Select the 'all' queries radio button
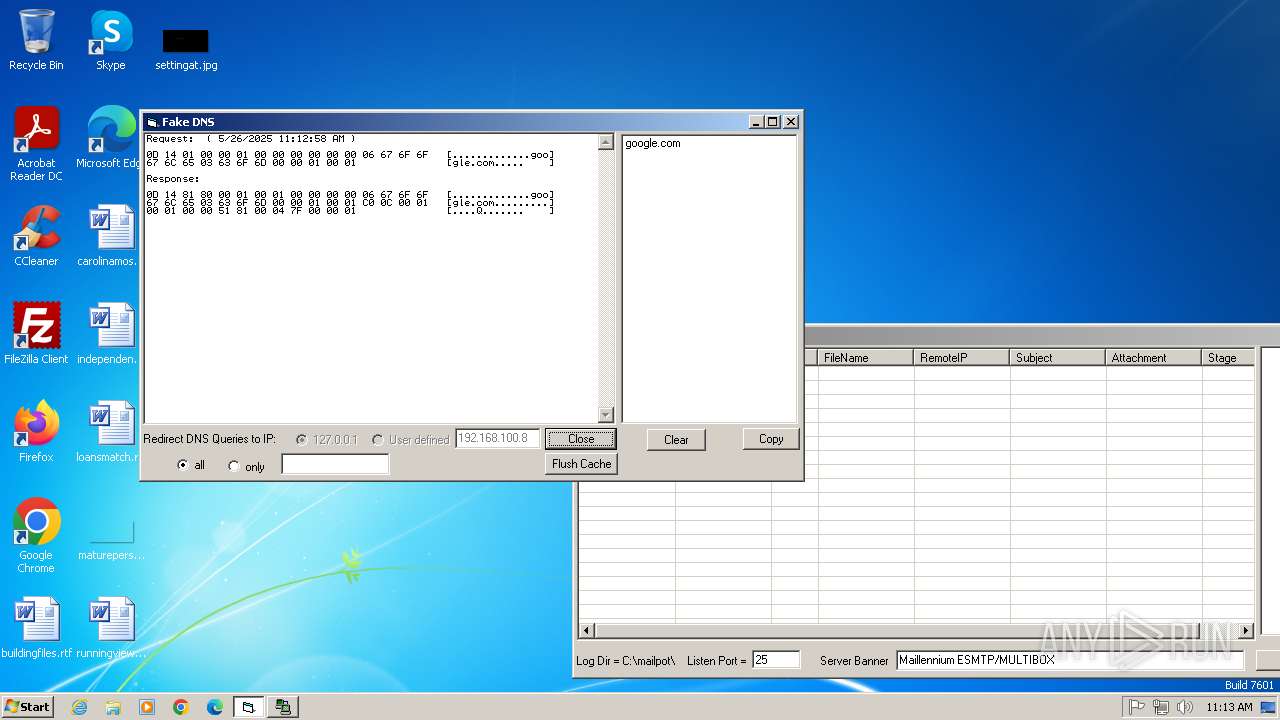 (x=182, y=466)
